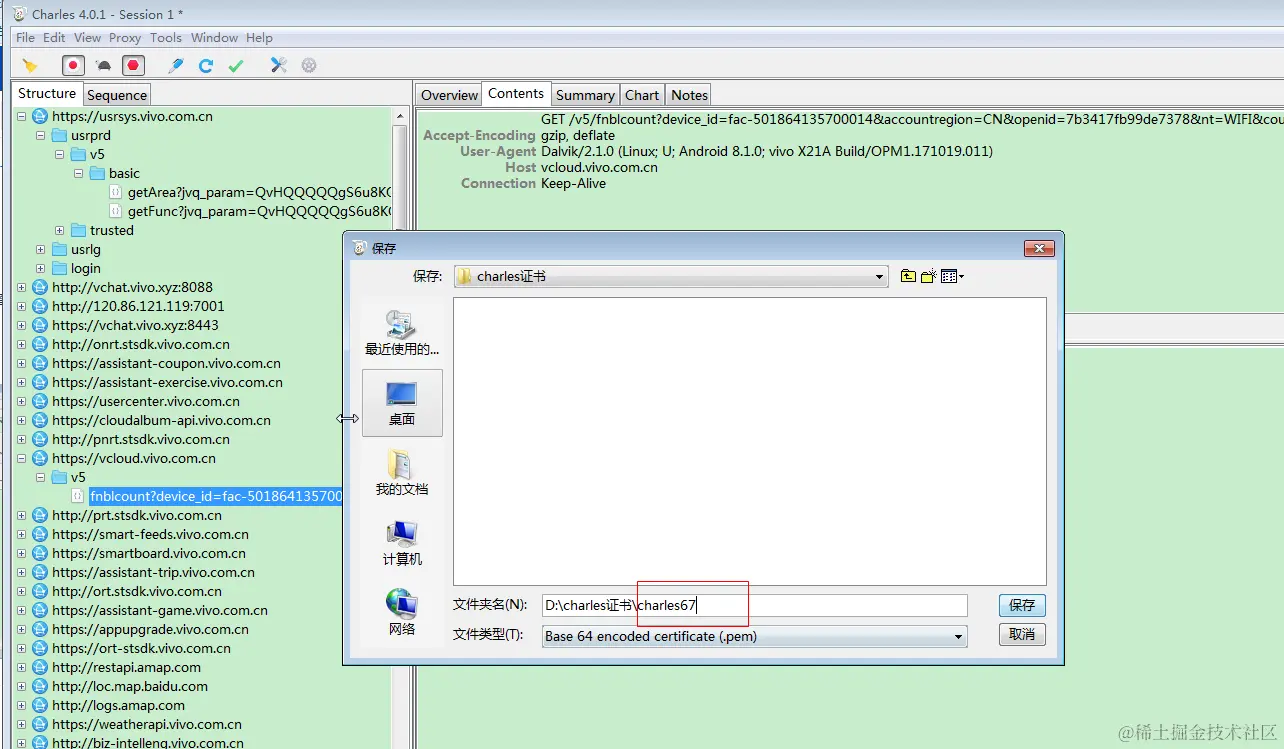Collapse the https://vcloud.vivo.com.cn node
Screen dimensions: 1284x749
point(22,458)
